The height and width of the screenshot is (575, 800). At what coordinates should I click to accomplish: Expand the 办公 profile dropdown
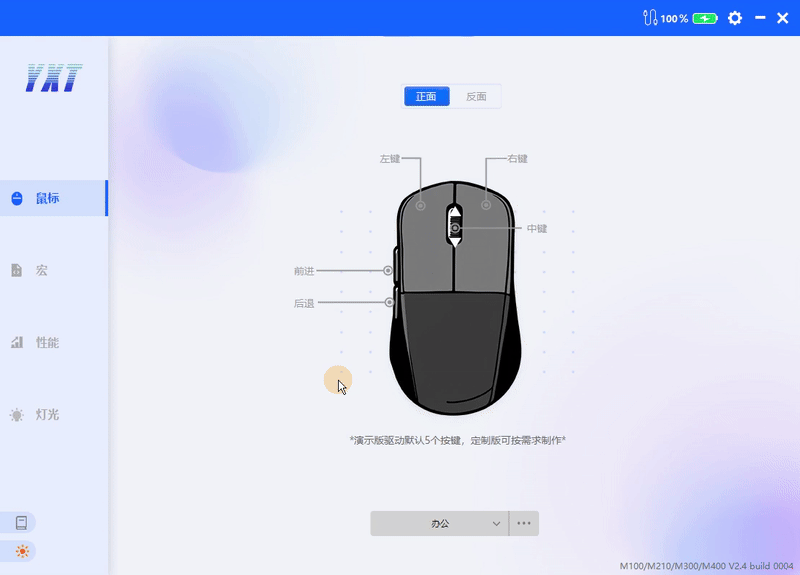[439, 523]
